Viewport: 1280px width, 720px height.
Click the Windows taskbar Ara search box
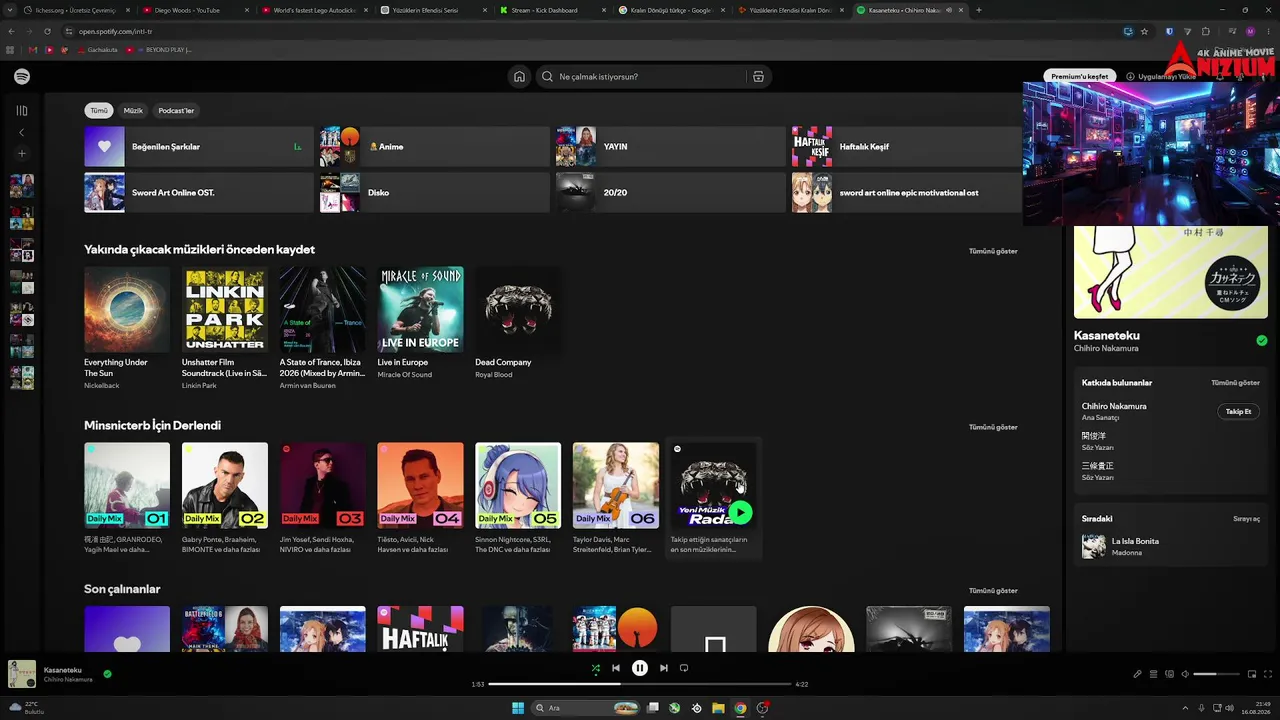tap(586, 708)
